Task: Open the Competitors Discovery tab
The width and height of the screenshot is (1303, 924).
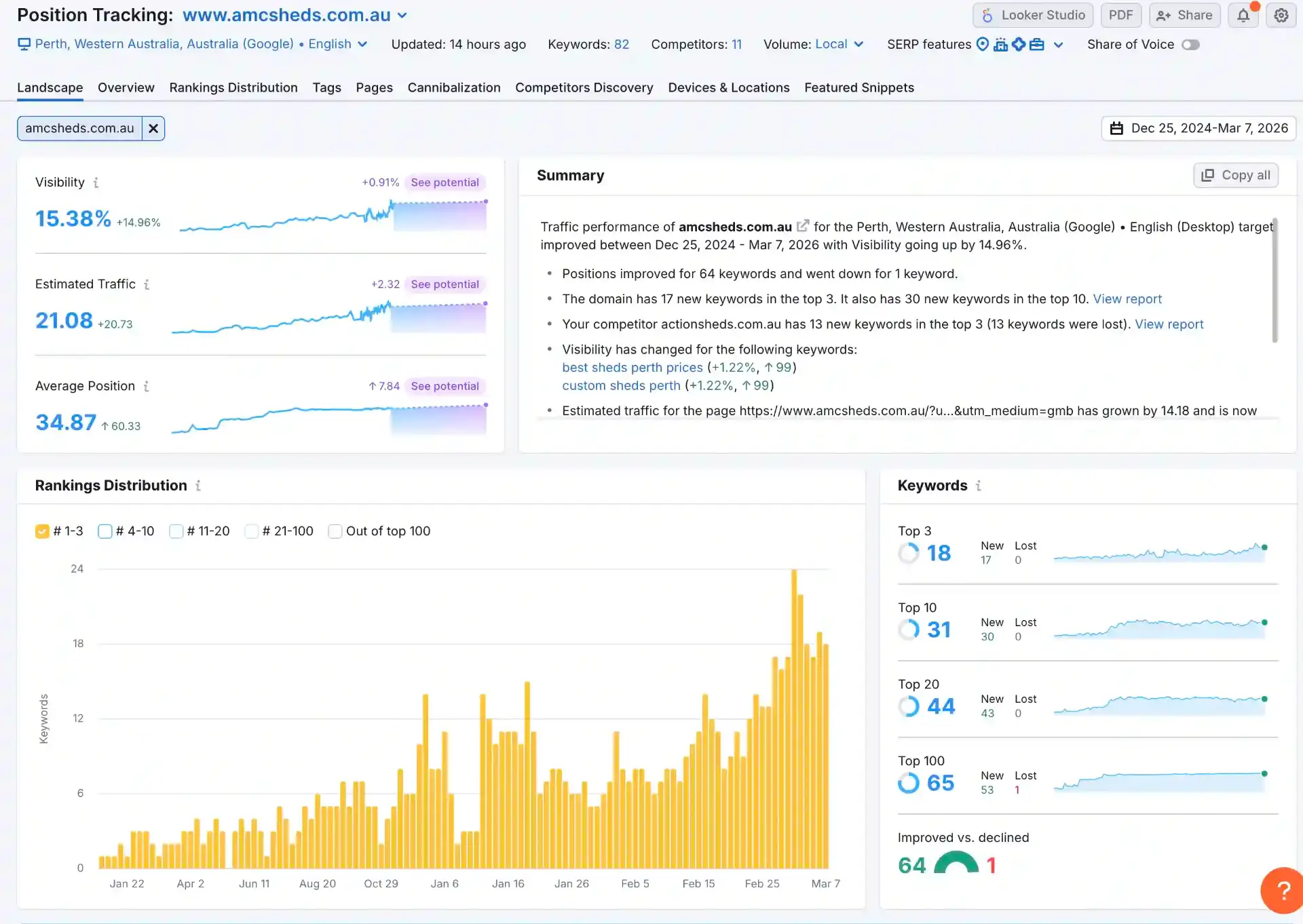Action: [x=584, y=88]
